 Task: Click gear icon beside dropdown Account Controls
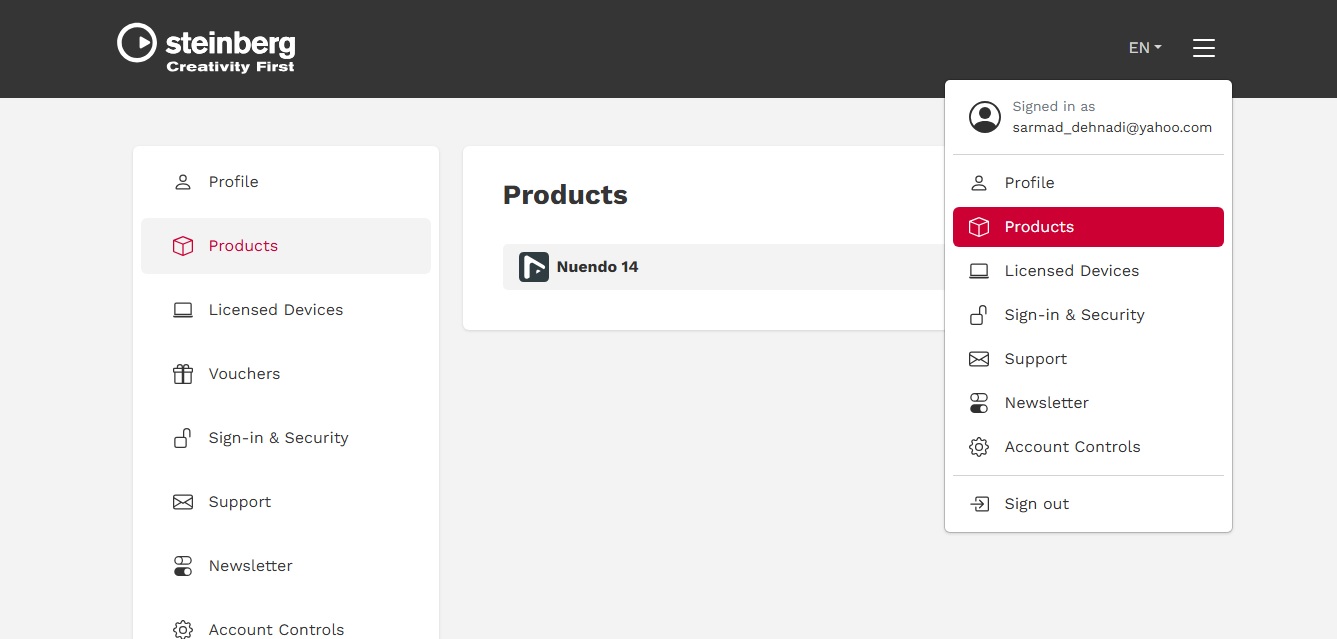[979, 447]
